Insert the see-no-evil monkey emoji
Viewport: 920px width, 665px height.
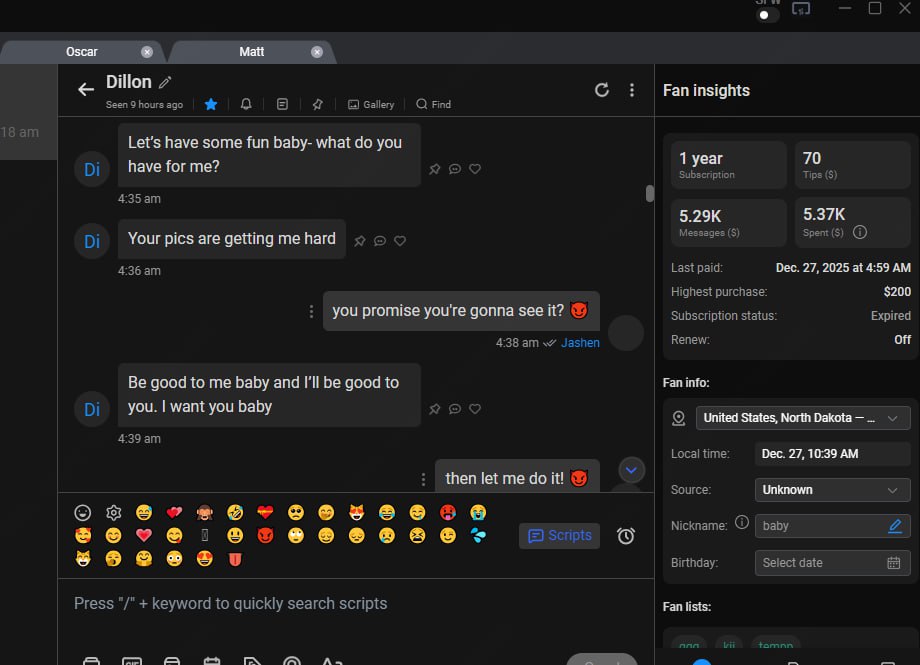pyautogui.click(x=204, y=512)
